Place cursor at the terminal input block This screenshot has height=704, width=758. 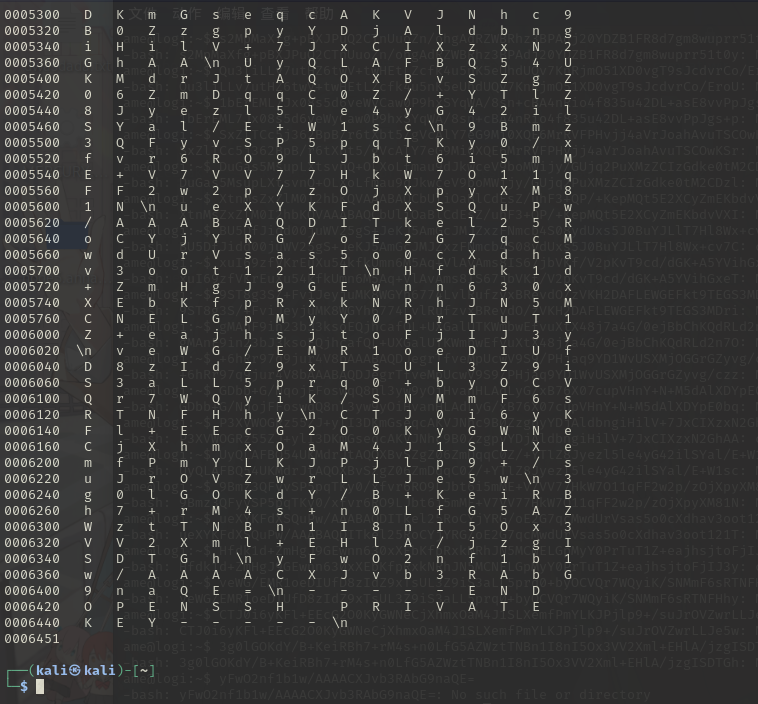click(x=40, y=686)
